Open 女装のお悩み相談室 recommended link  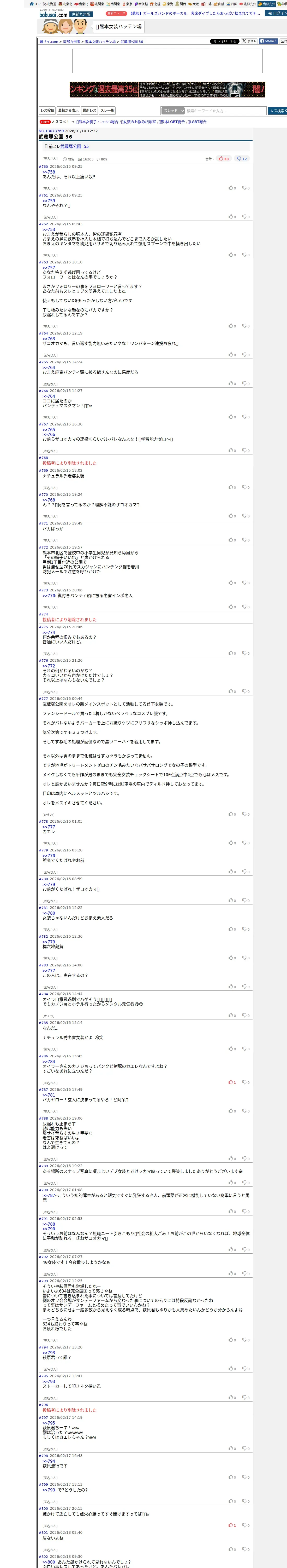pyautogui.click(x=139, y=122)
